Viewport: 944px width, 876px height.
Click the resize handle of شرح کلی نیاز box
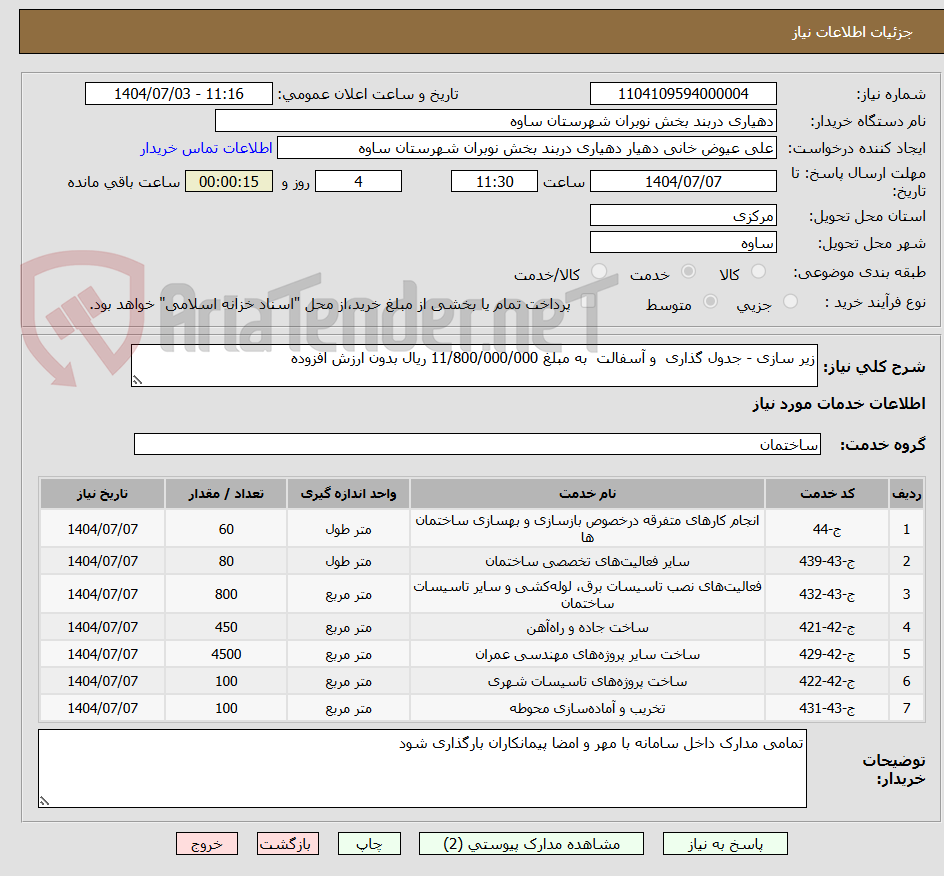139,381
